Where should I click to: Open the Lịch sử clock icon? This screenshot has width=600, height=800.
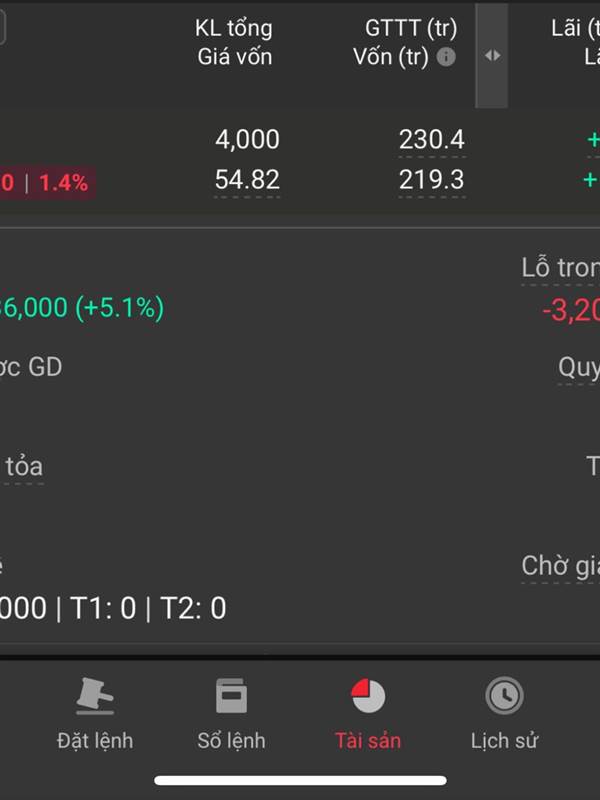[504, 695]
